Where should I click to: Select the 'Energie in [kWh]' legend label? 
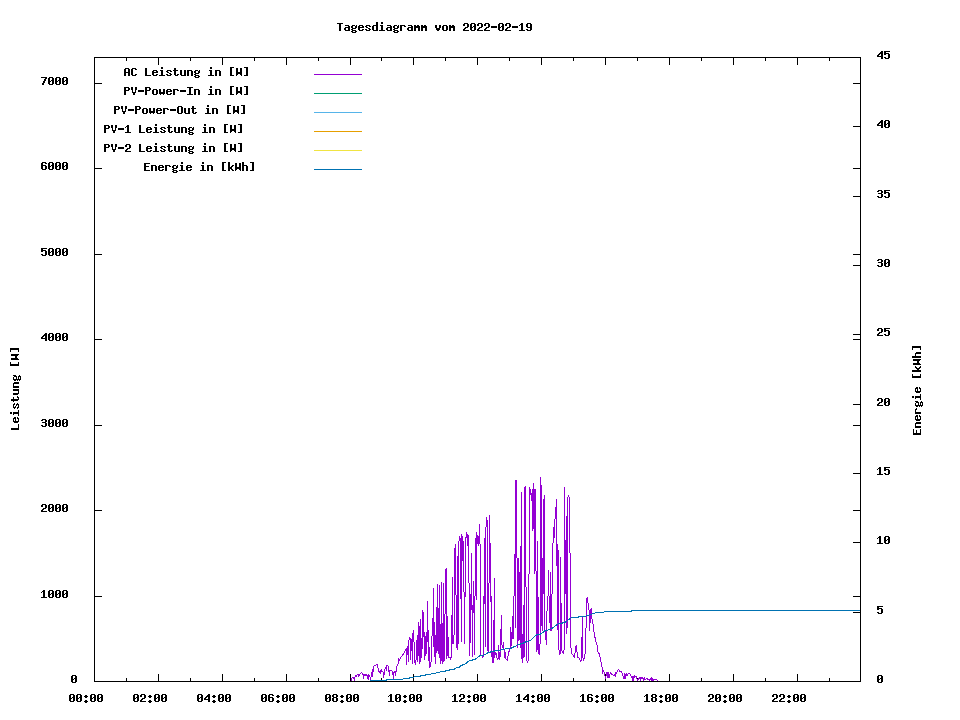(x=199, y=167)
